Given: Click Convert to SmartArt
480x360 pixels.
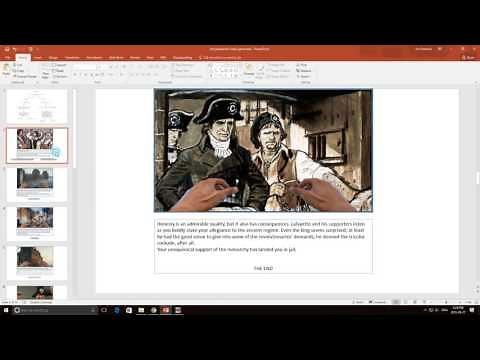Looking at the screenshot, I should point(187,76).
